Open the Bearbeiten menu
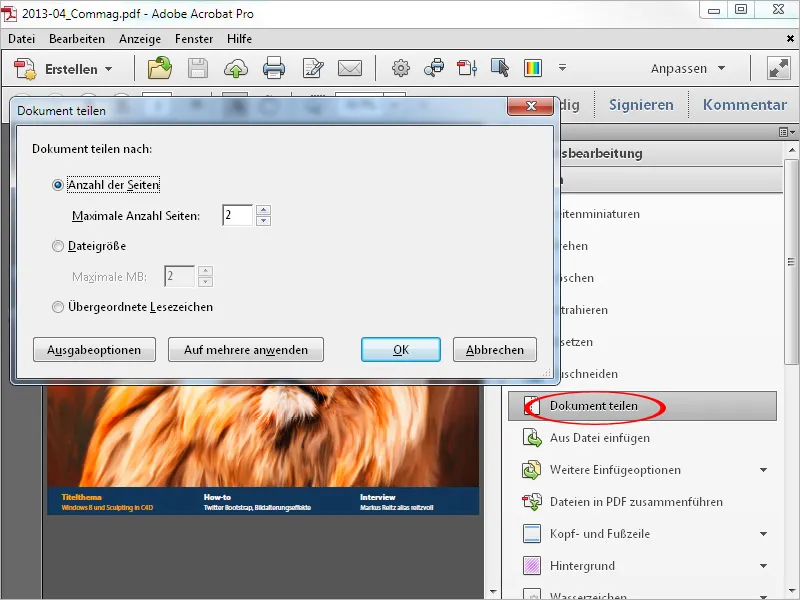800x600 pixels. (x=77, y=39)
